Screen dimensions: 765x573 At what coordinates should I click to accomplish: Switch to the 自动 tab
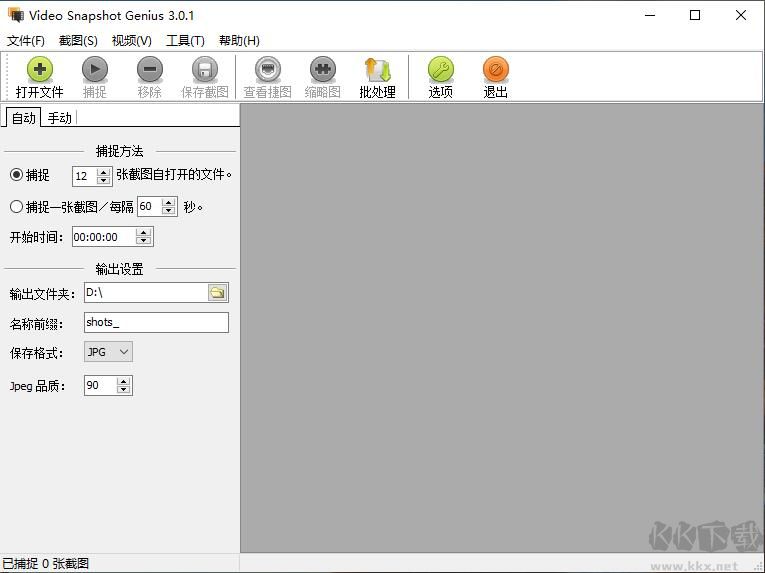click(23, 118)
